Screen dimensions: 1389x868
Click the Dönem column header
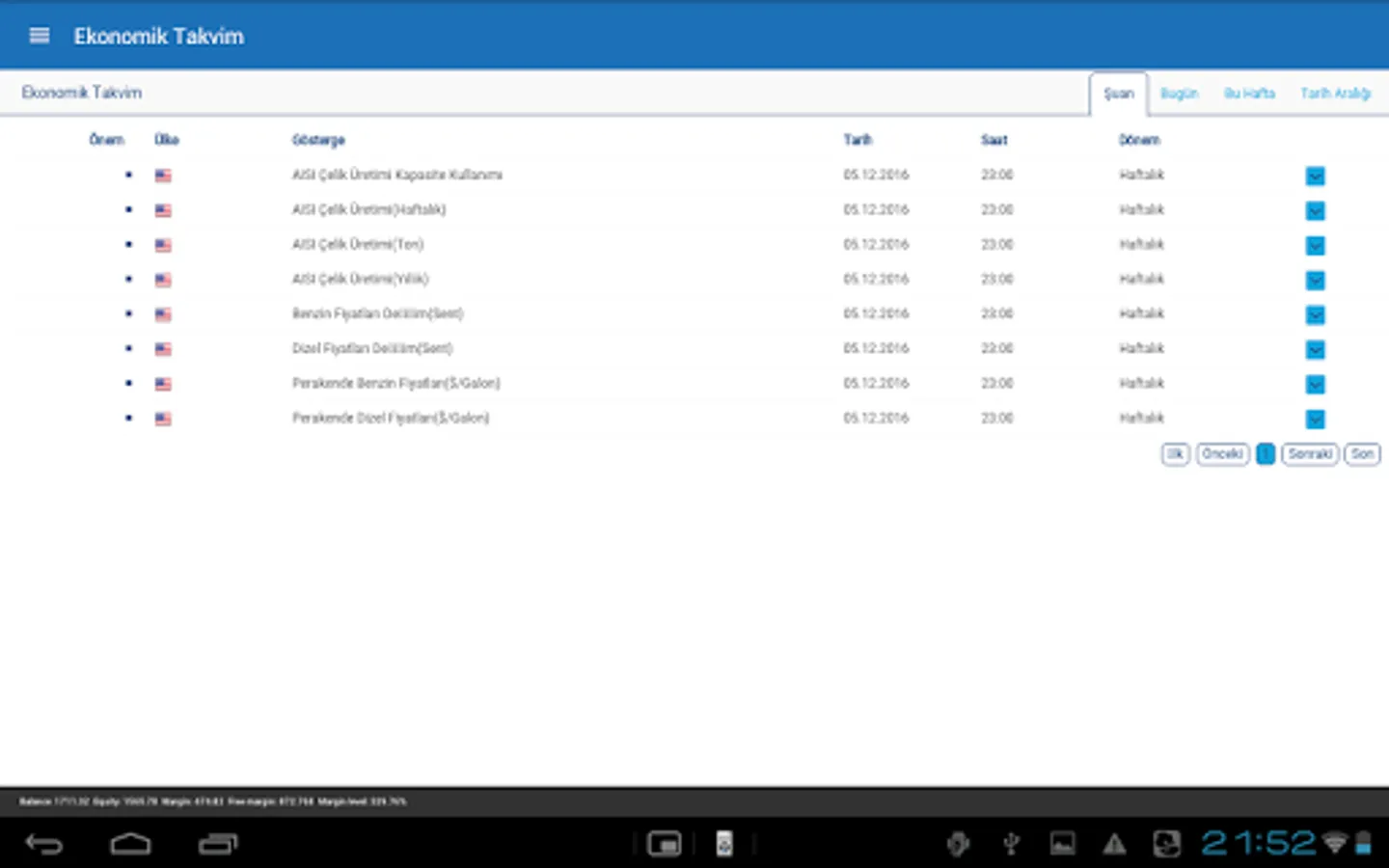(x=1139, y=140)
